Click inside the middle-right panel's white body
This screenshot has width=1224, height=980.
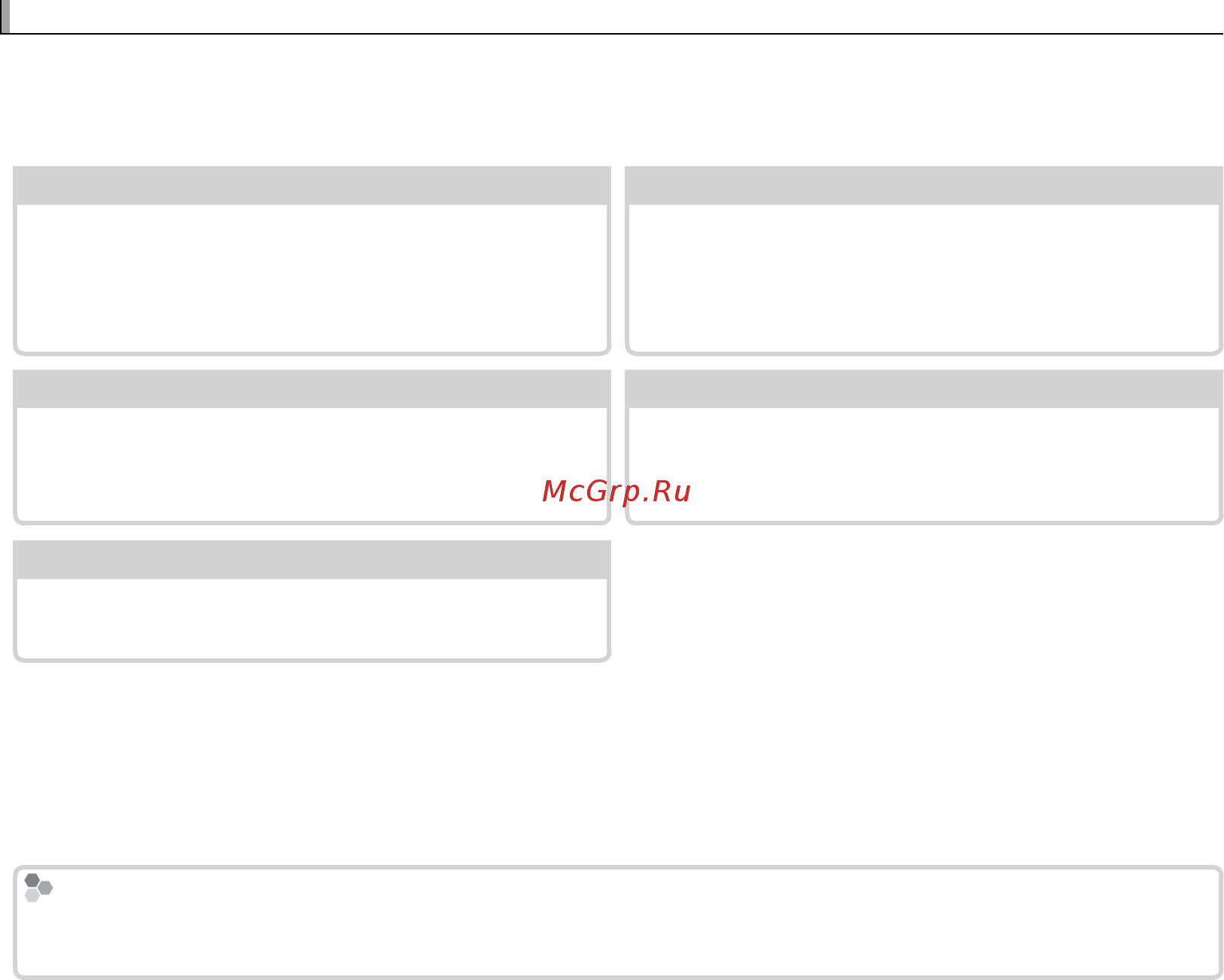point(924,464)
